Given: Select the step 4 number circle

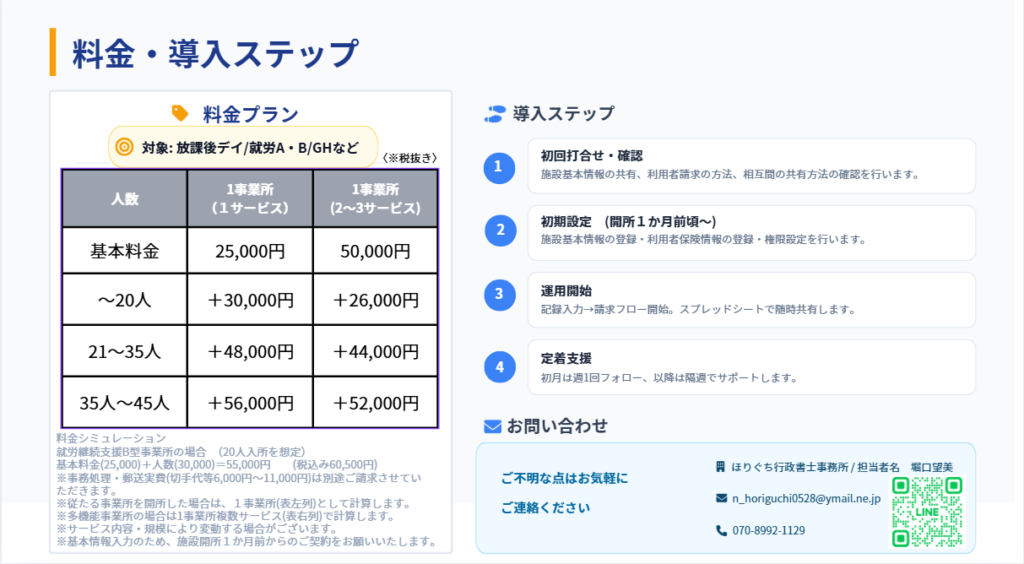Looking at the screenshot, I should [499, 366].
